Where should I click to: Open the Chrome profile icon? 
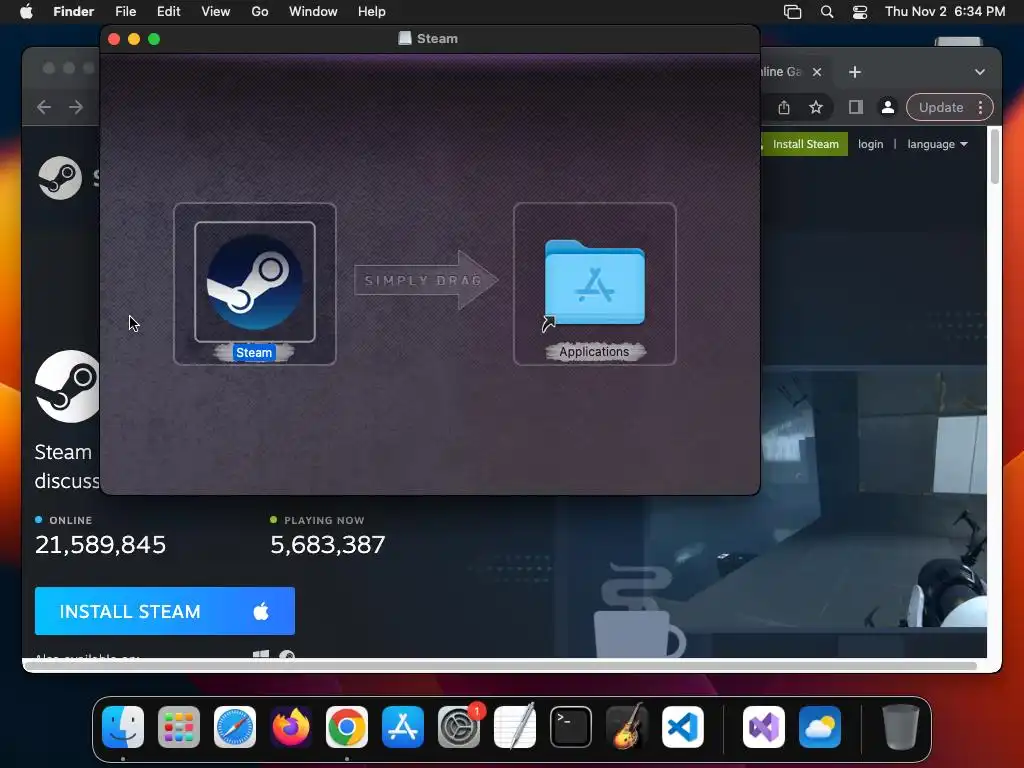(888, 108)
